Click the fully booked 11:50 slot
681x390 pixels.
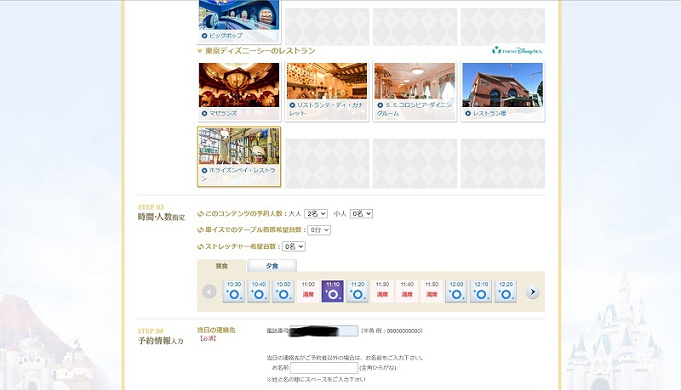[x=432, y=291]
